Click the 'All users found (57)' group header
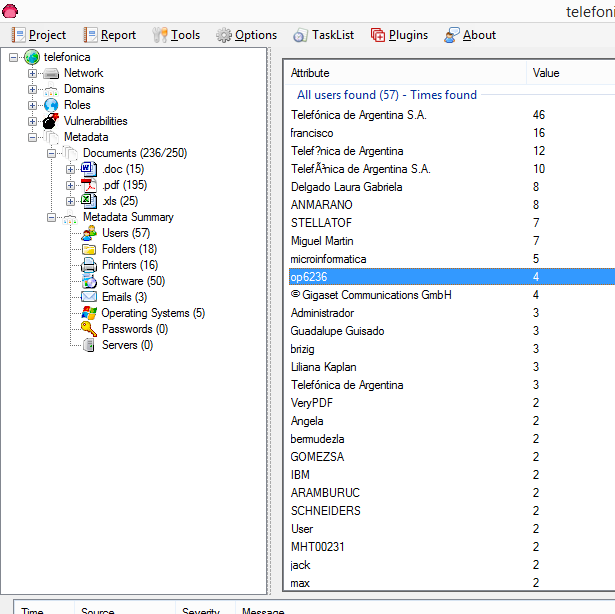This screenshot has height=614, width=615. 387,95
